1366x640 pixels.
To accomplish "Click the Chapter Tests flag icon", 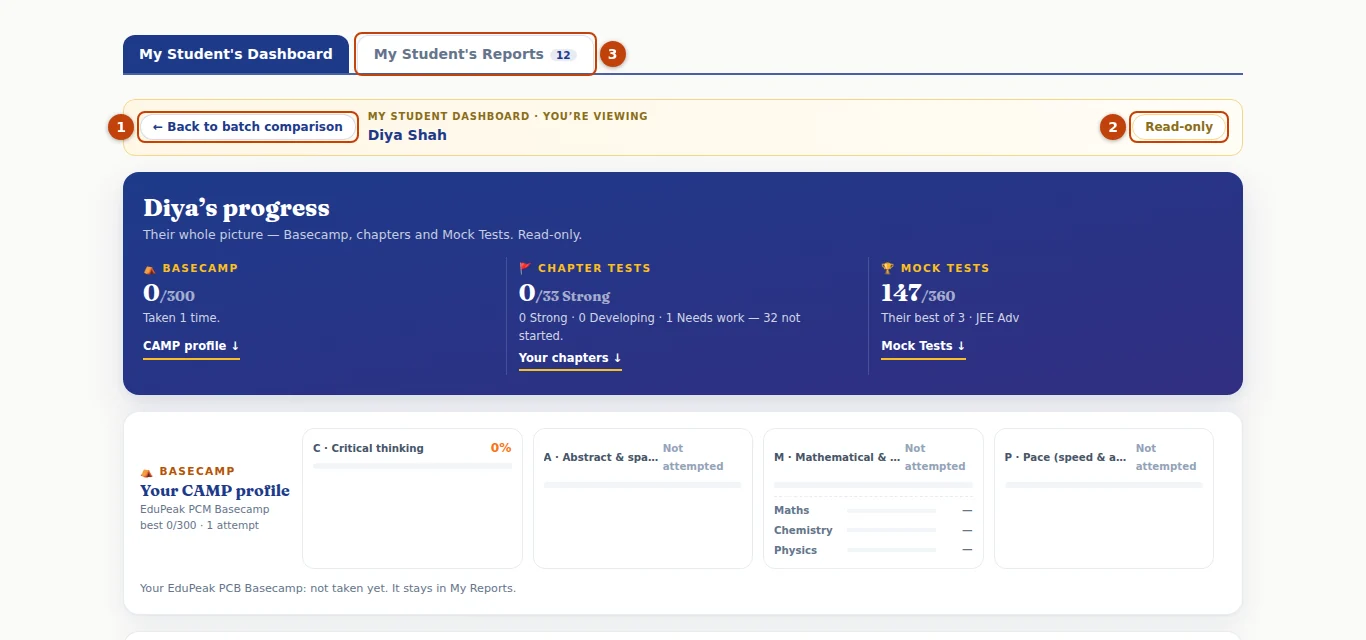I will click(525, 268).
